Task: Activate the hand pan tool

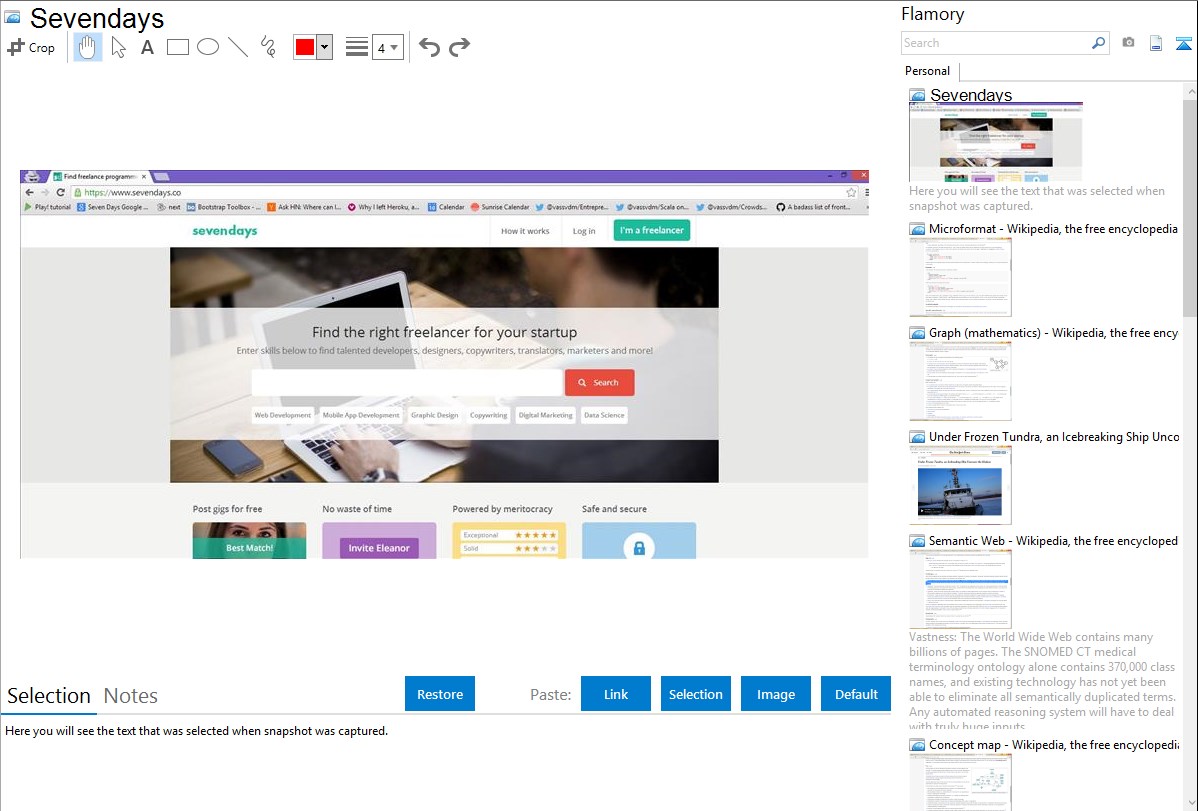Action: [88, 47]
